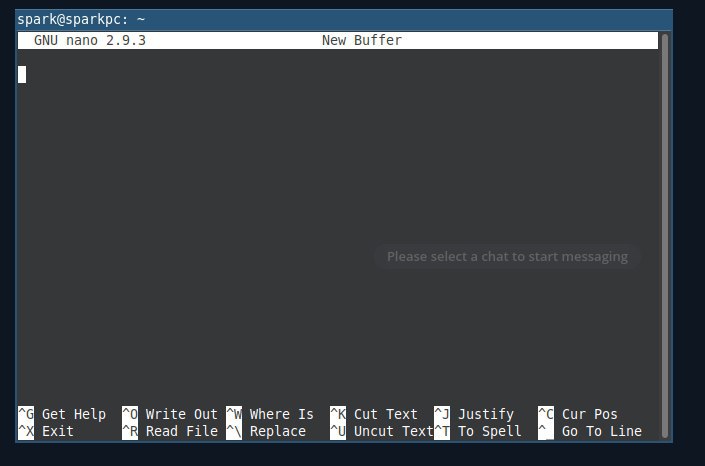705x466 pixels.
Task: Choose the ^U Uncut Text shortcut
Action: (x=381, y=431)
